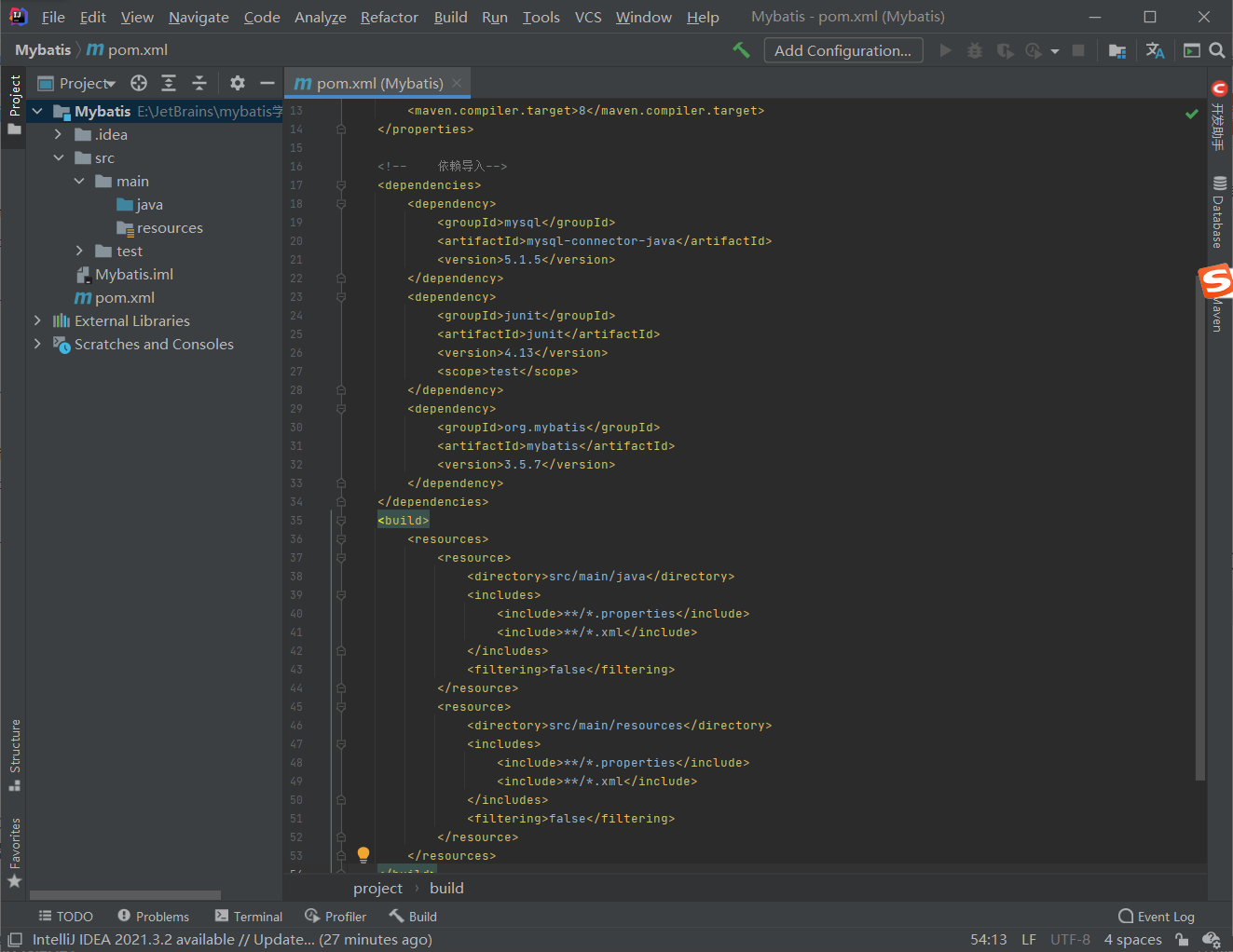The height and width of the screenshot is (952, 1233).
Task: Click the Stop square icon
Action: (x=1078, y=50)
